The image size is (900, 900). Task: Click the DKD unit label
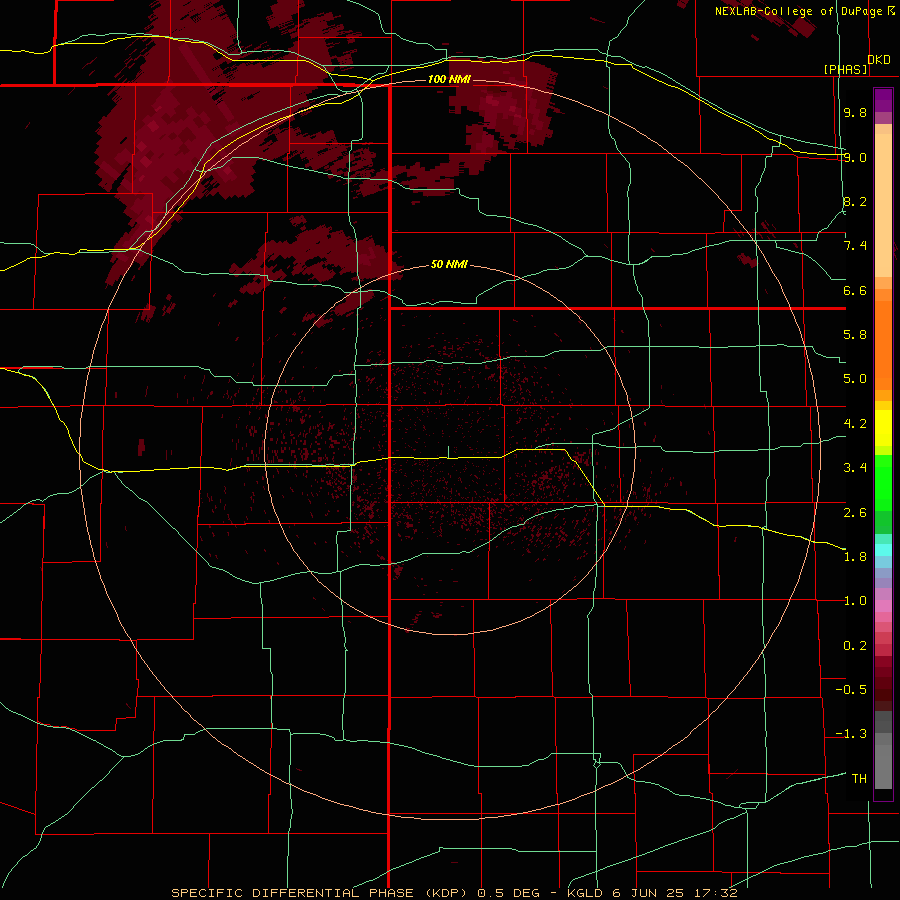879,59
